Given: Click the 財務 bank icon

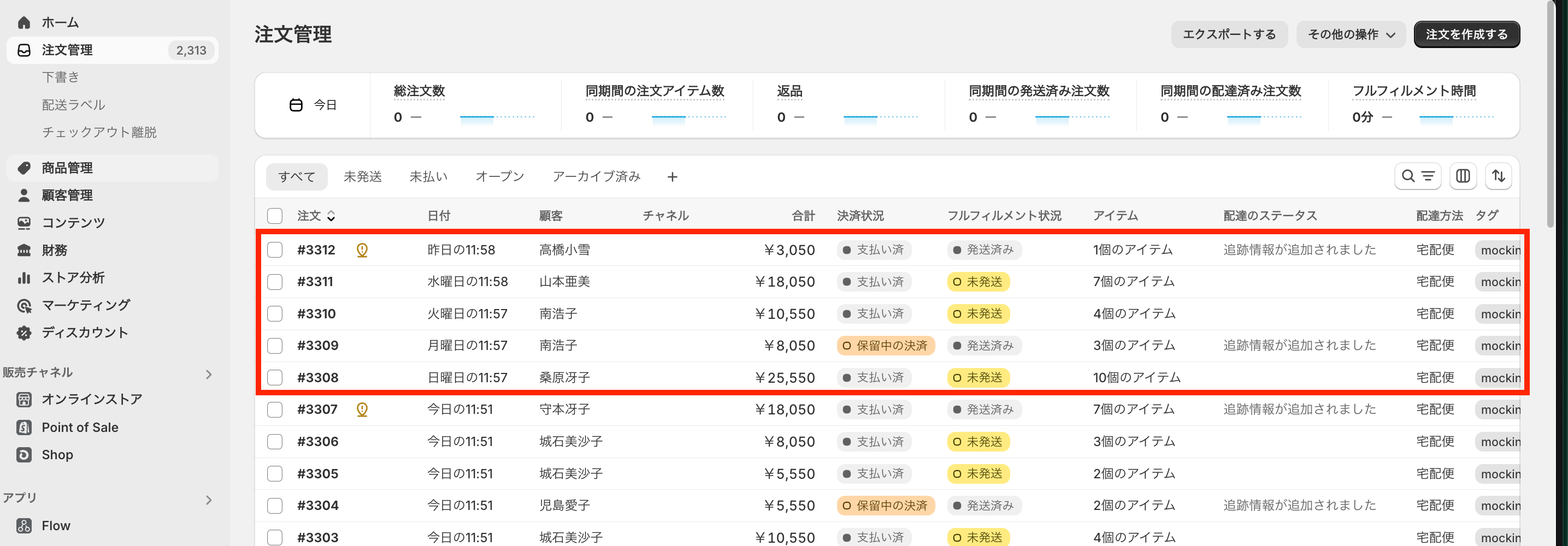Looking at the screenshot, I should click(x=23, y=250).
